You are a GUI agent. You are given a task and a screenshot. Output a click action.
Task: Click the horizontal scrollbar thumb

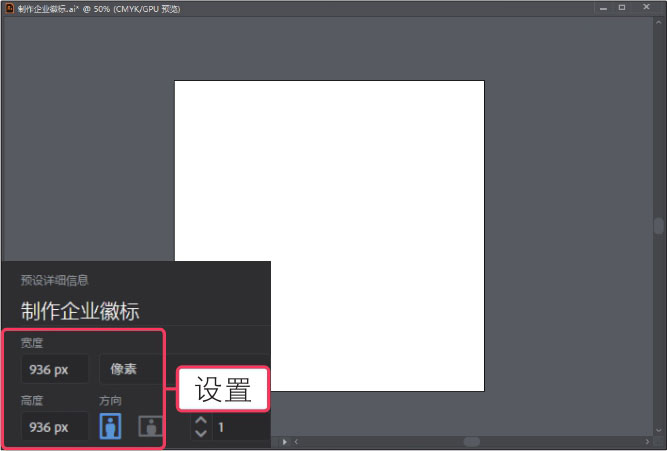click(x=471, y=442)
